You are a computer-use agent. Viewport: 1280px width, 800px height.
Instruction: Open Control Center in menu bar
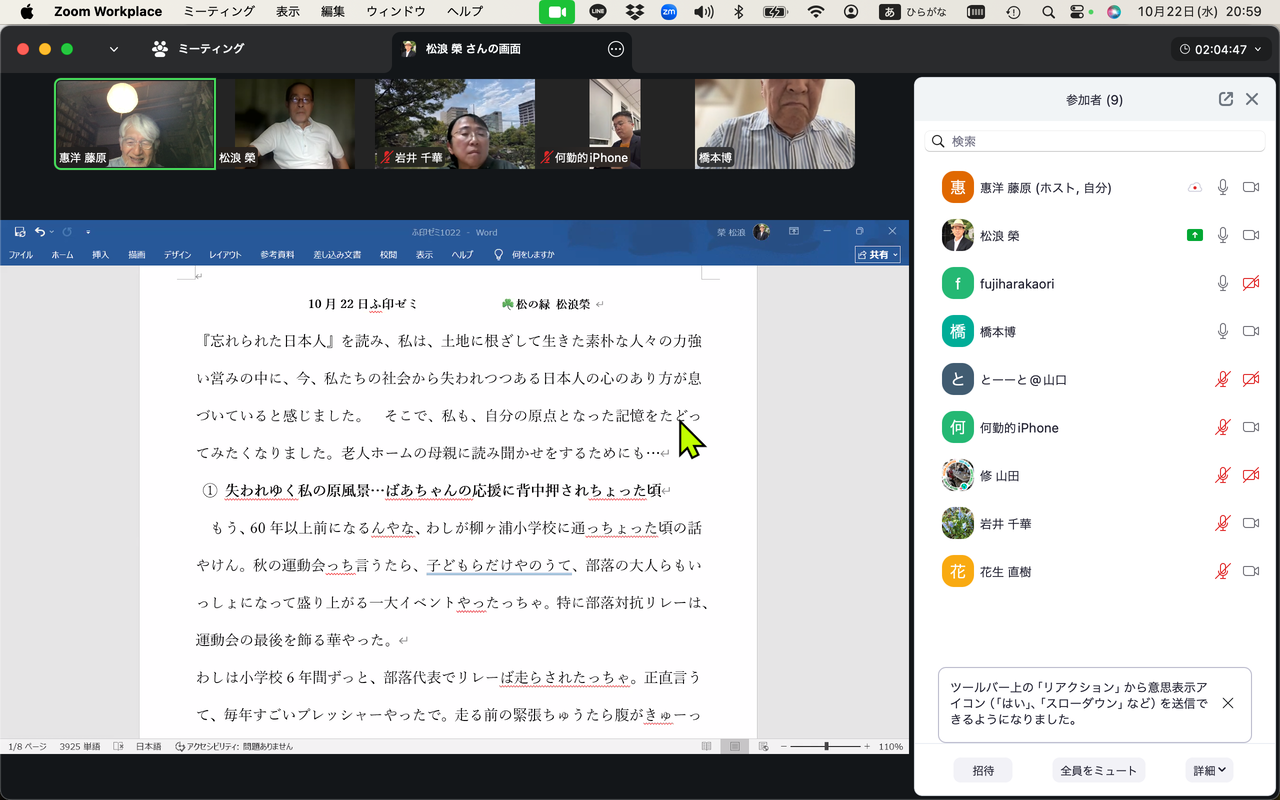[1077, 12]
